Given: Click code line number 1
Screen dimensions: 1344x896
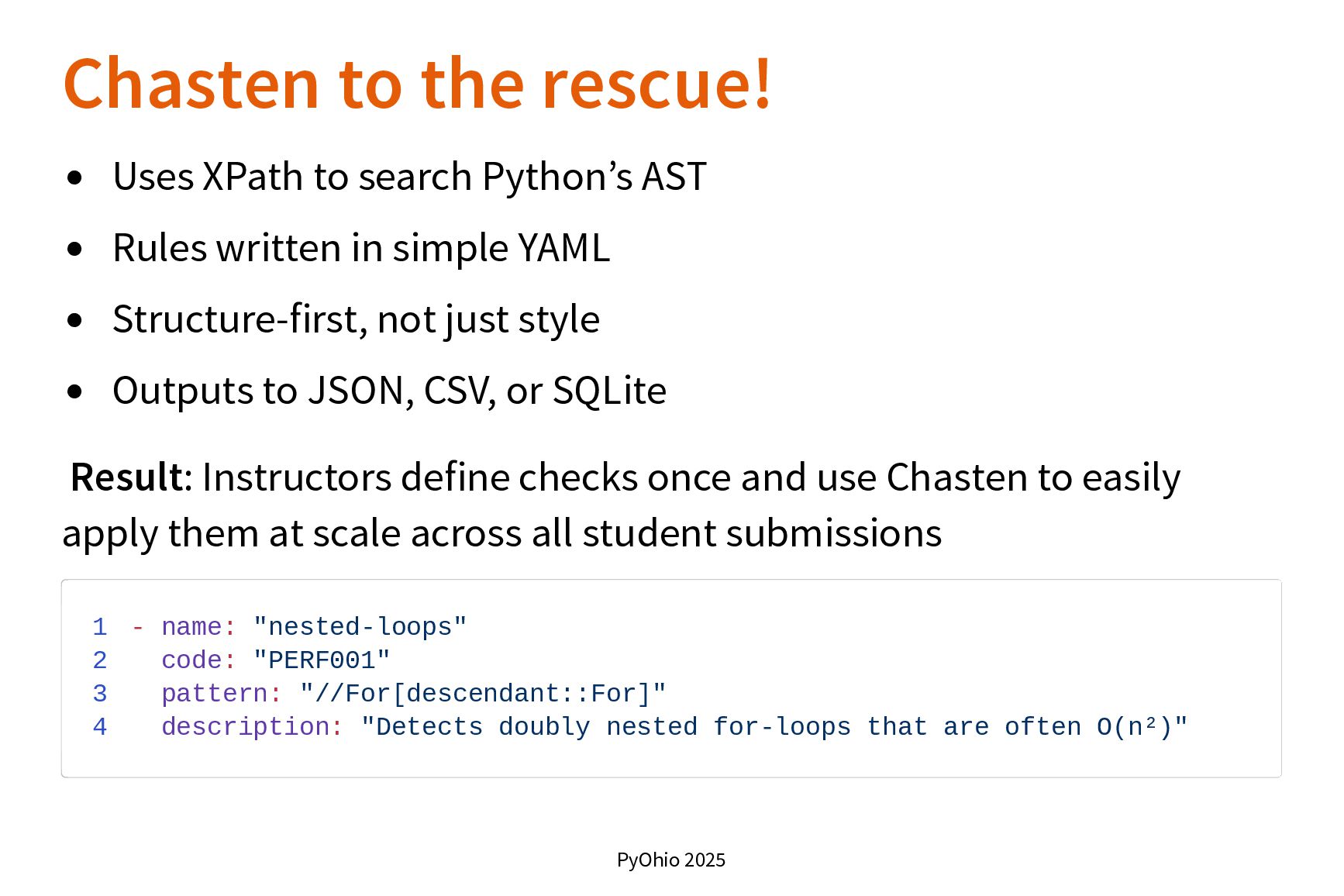Looking at the screenshot, I should [99, 626].
